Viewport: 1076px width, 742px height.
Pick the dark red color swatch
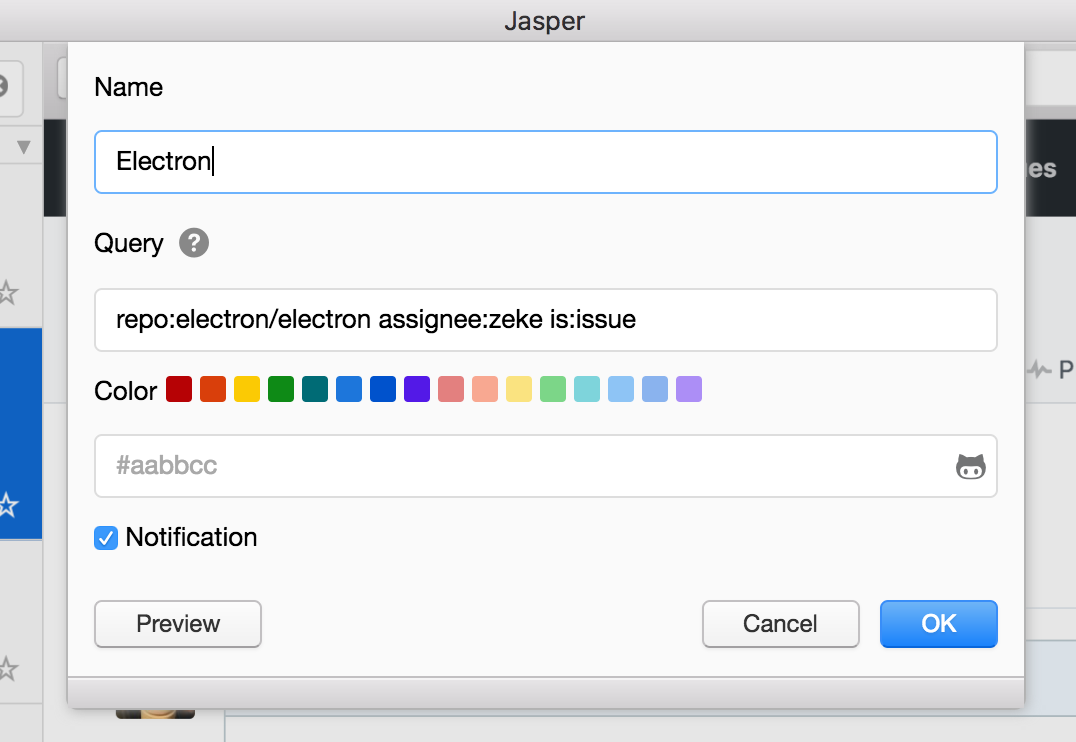click(179, 389)
